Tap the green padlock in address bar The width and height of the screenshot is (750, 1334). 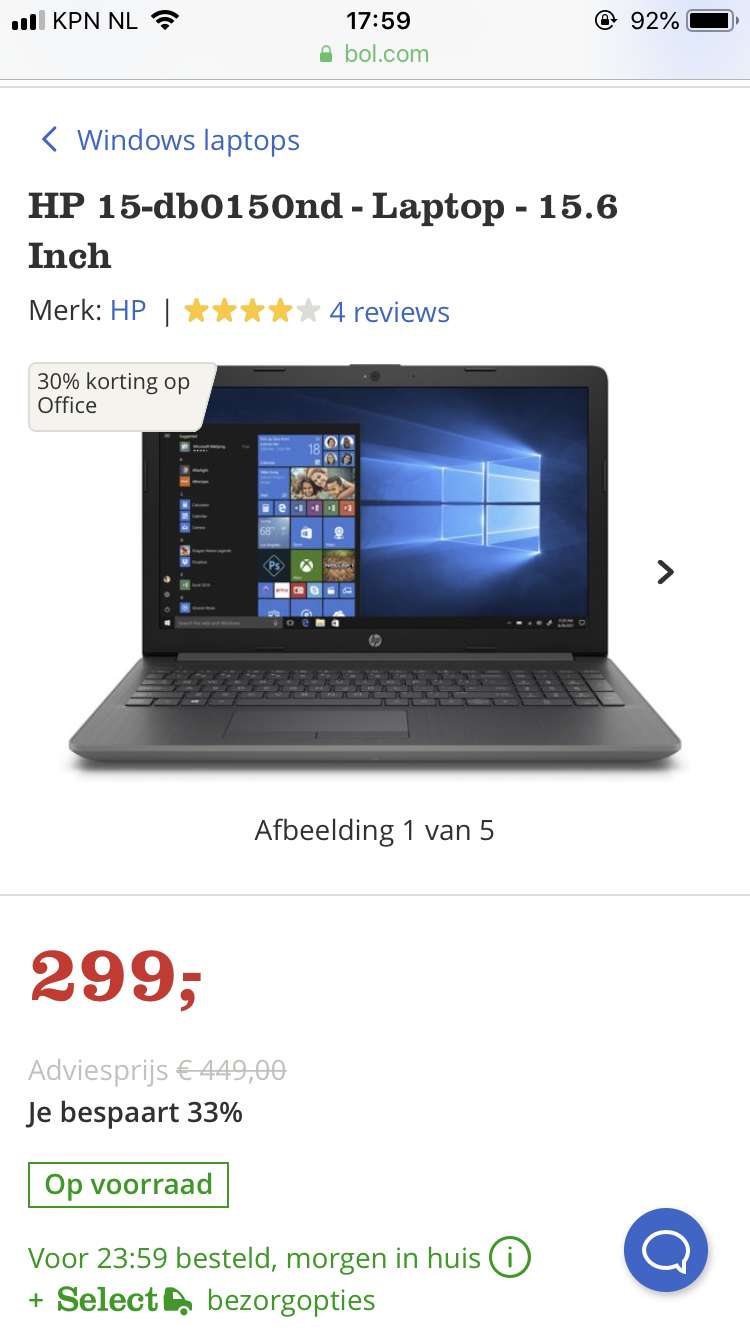326,54
